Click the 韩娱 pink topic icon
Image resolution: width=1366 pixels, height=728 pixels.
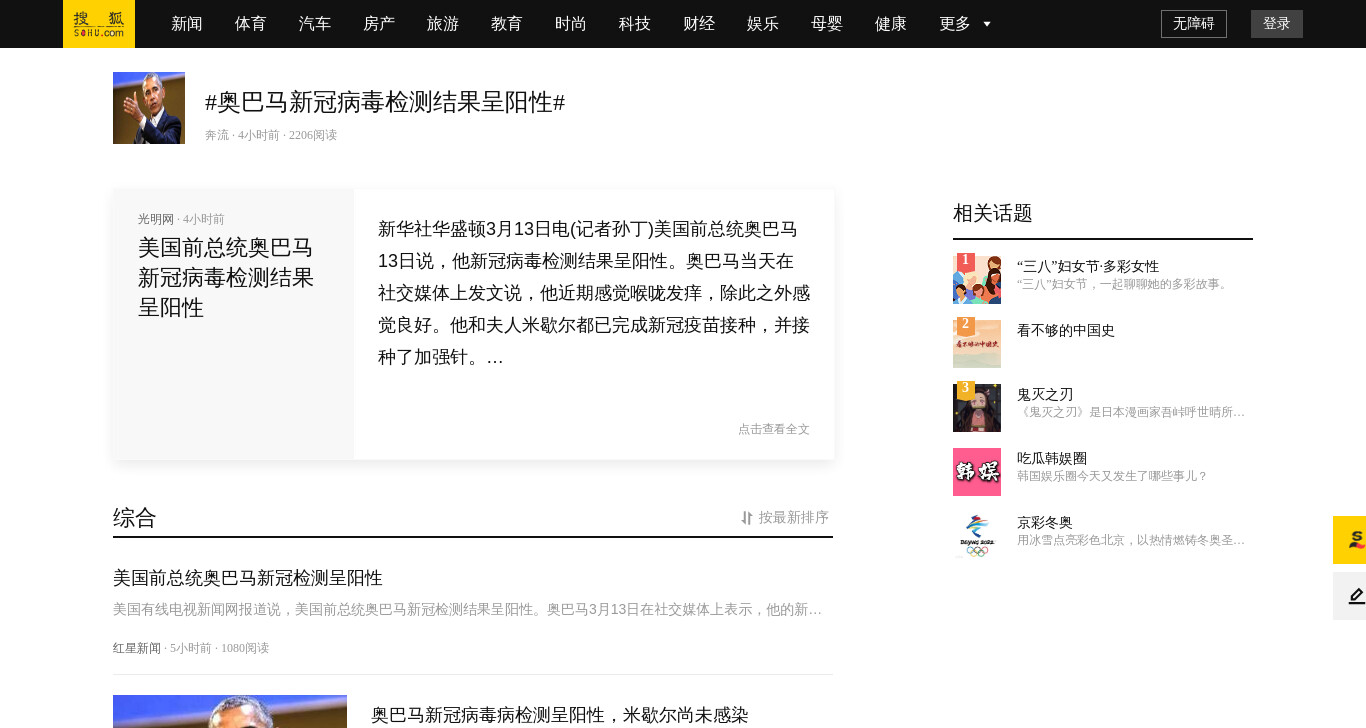tap(977, 472)
